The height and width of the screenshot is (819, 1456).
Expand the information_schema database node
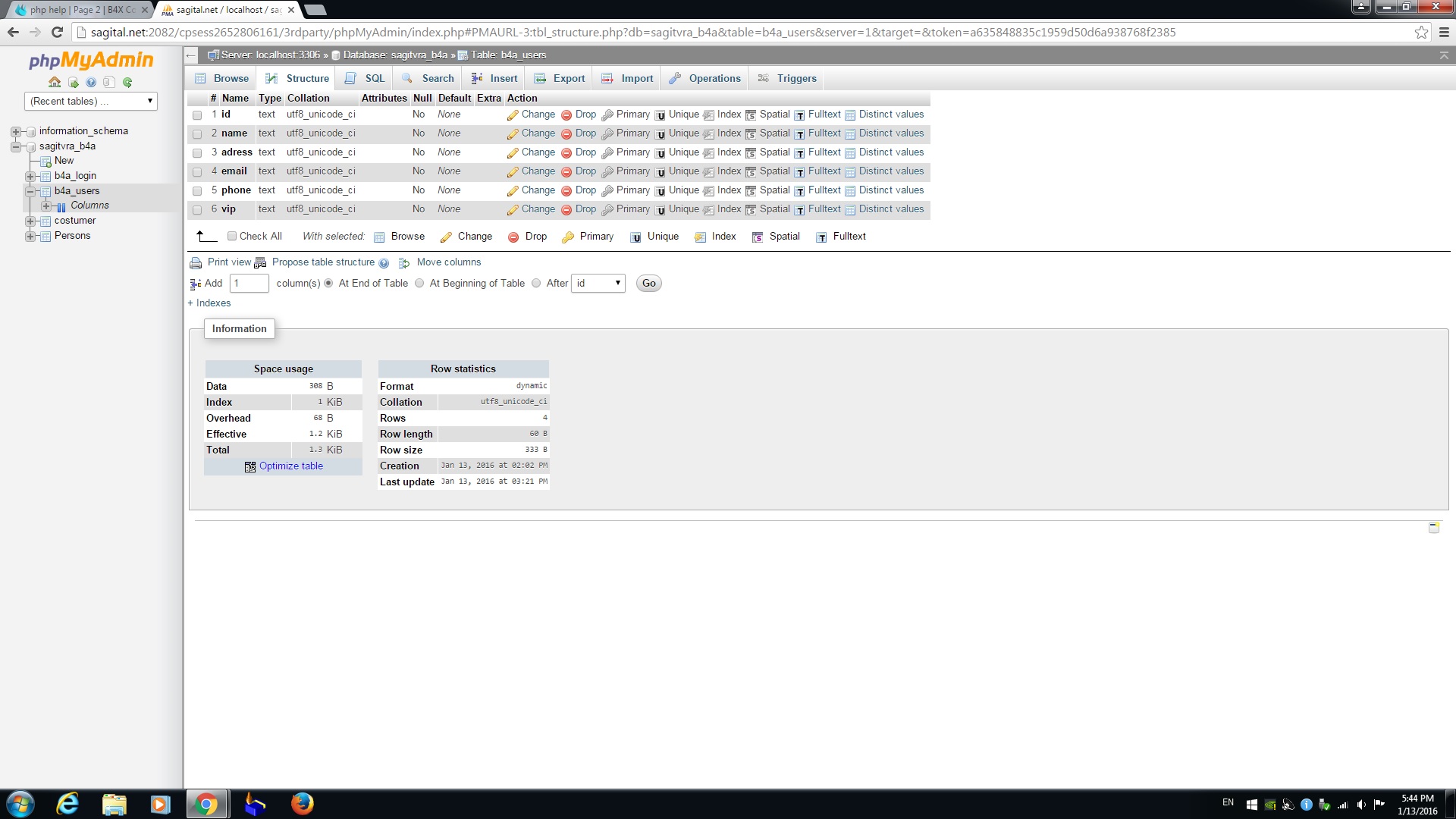[x=15, y=131]
